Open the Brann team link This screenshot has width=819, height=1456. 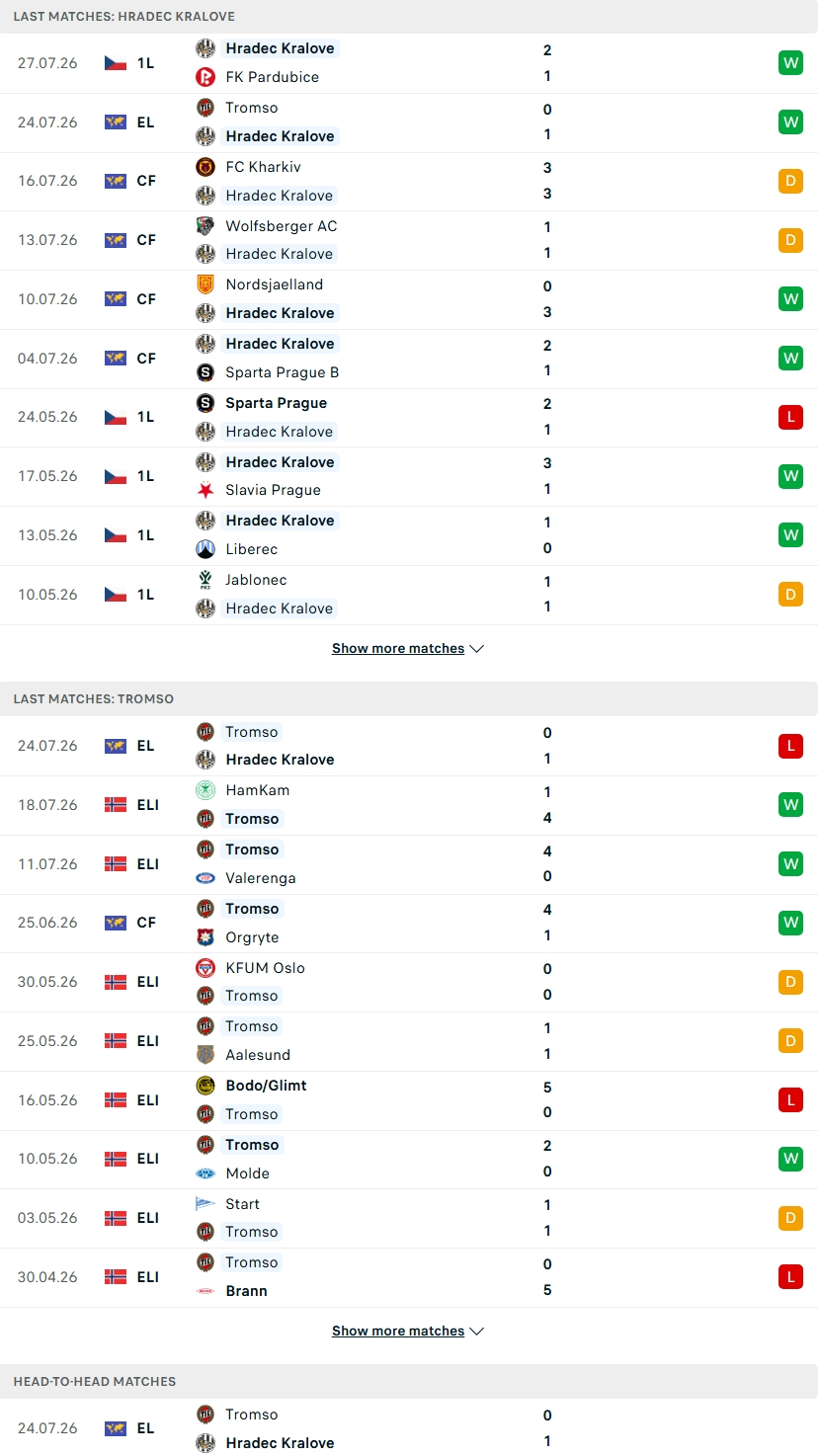click(247, 1291)
